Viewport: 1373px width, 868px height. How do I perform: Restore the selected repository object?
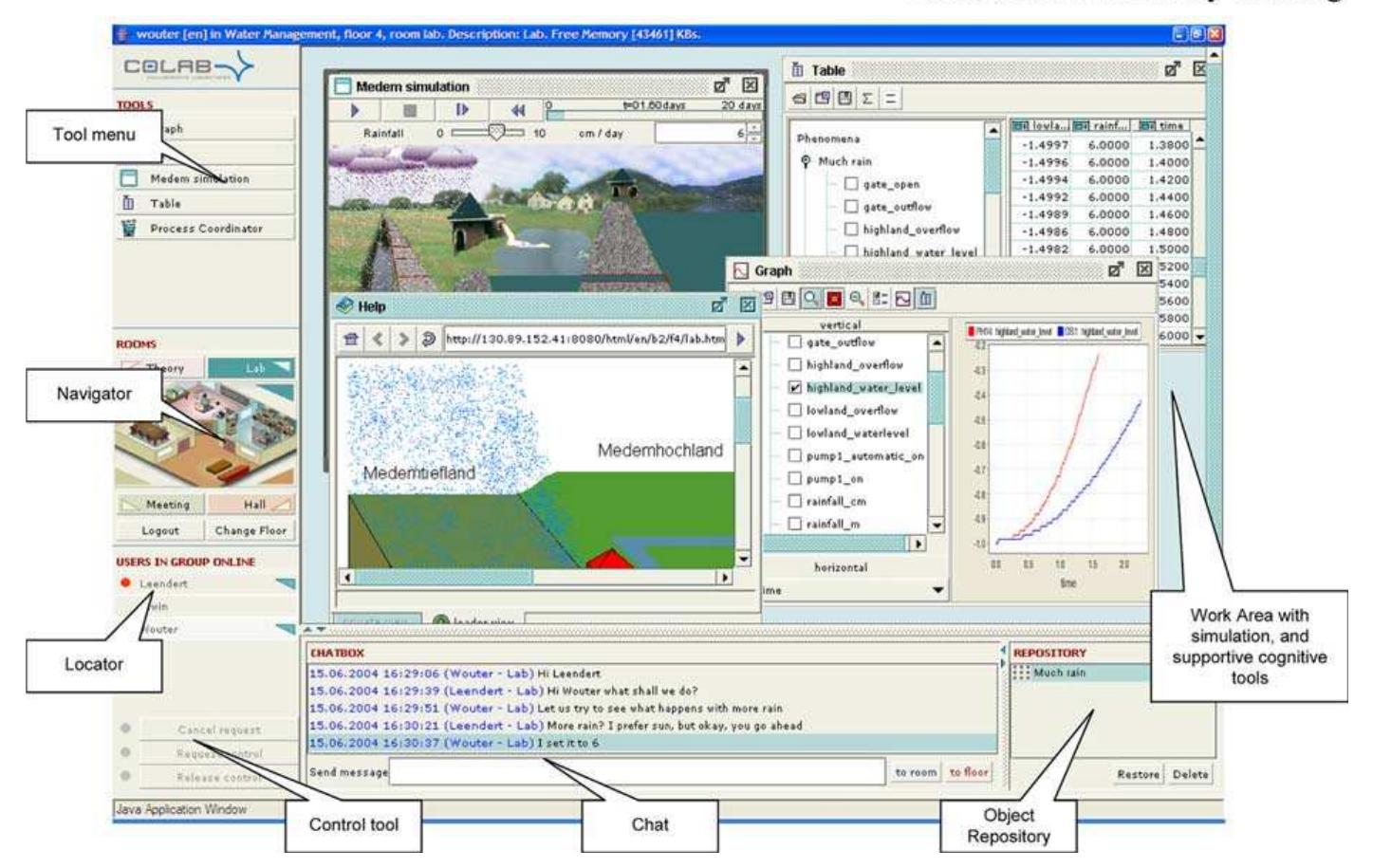(x=1138, y=775)
